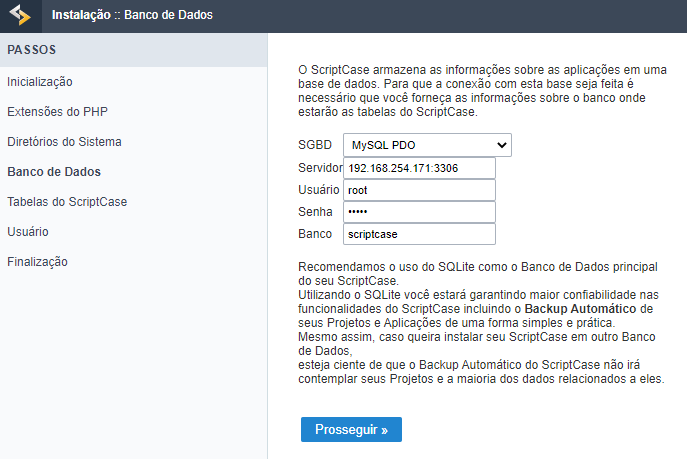Select the Extensões do PHP step
687x459 pixels.
pos(57,112)
